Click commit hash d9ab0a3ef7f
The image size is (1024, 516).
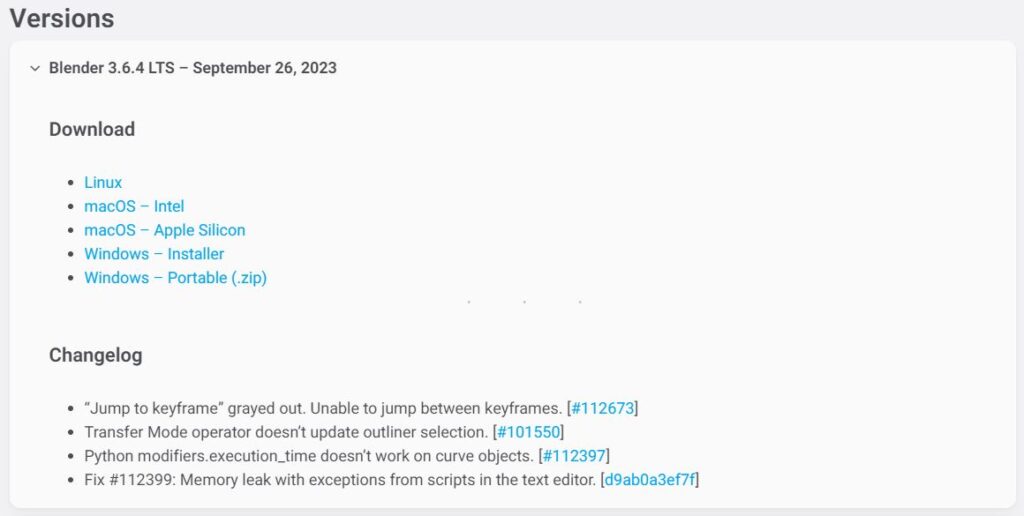pyautogui.click(x=651, y=480)
